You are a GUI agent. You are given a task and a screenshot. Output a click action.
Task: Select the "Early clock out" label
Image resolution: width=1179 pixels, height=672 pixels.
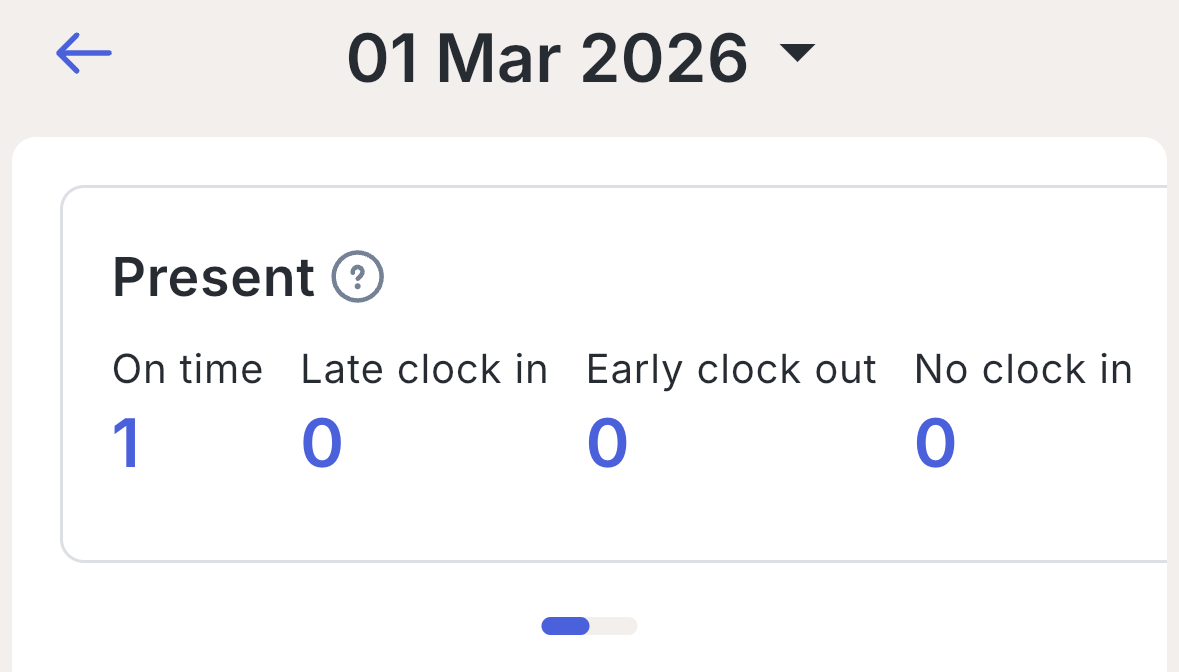click(x=731, y=370)
